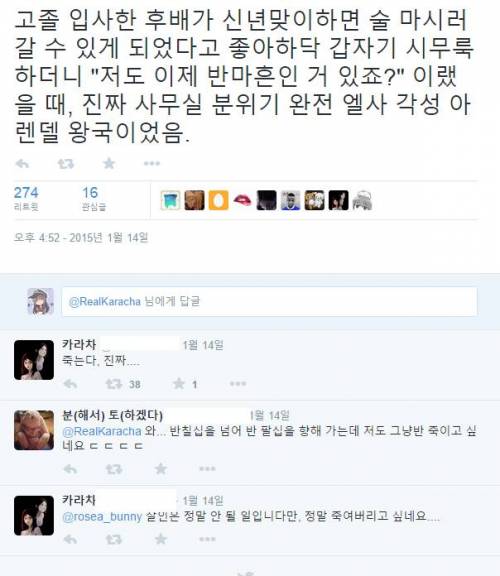
Task: View the 274 retweets list
Action: (x=26, y=198)
